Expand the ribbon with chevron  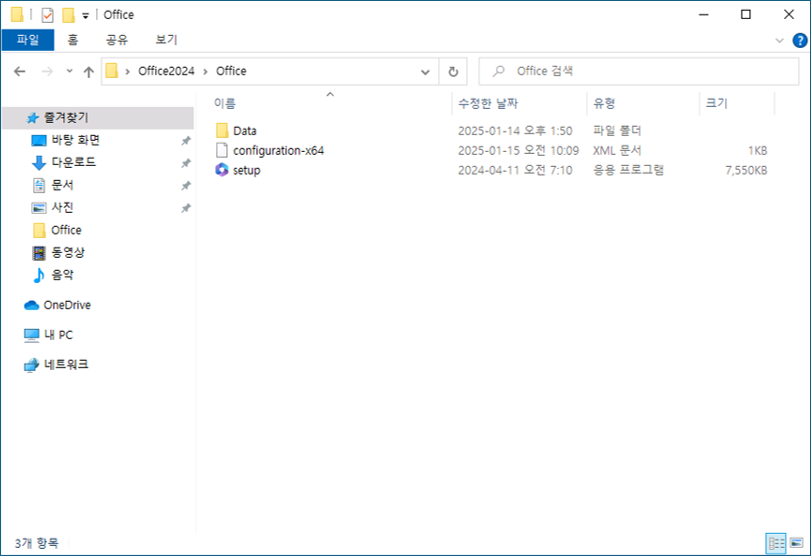pos(779,40)
